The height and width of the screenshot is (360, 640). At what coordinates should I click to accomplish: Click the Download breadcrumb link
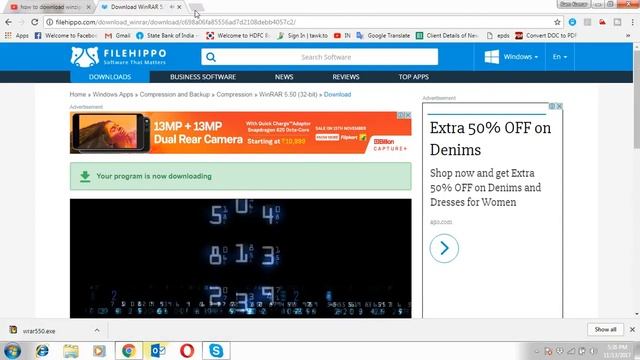(x=337, y=94)
